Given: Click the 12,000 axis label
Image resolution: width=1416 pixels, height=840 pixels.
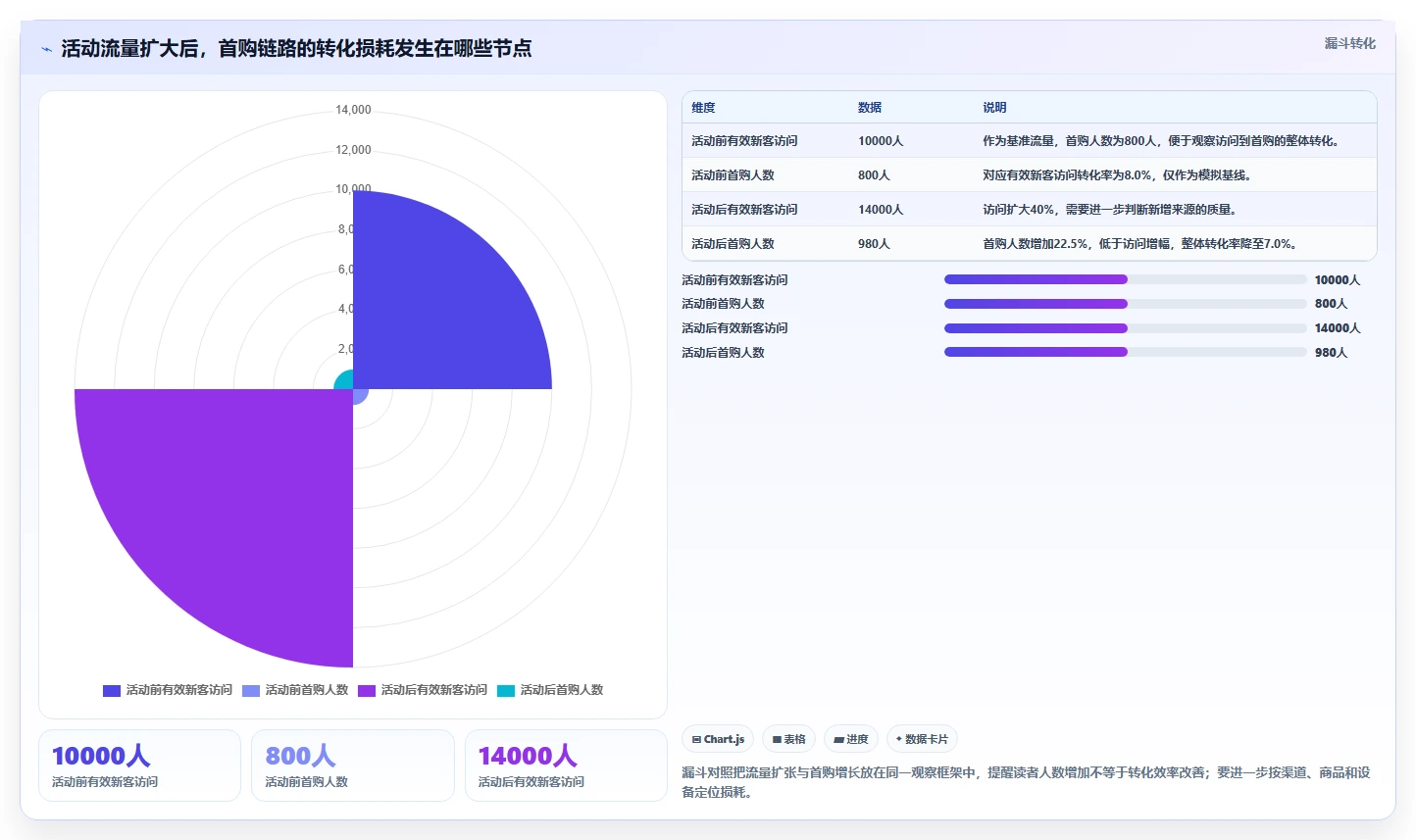Looking at the screenshot, I should coord(353,150).
